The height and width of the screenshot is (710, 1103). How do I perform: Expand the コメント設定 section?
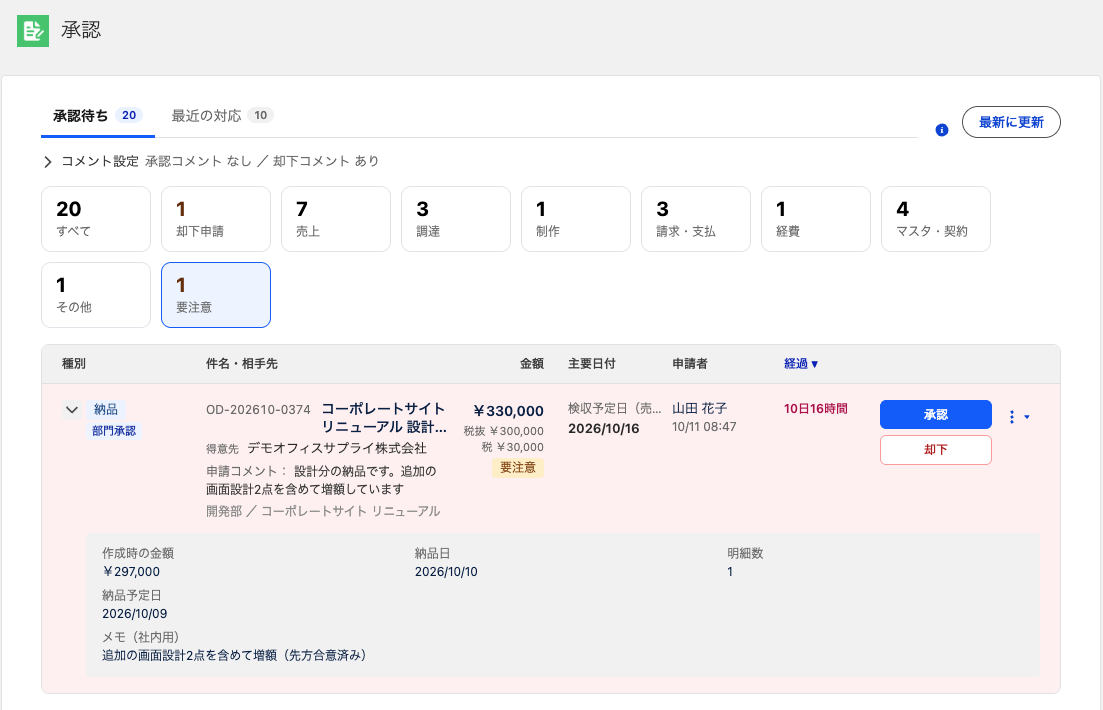[x=47, y=162]
